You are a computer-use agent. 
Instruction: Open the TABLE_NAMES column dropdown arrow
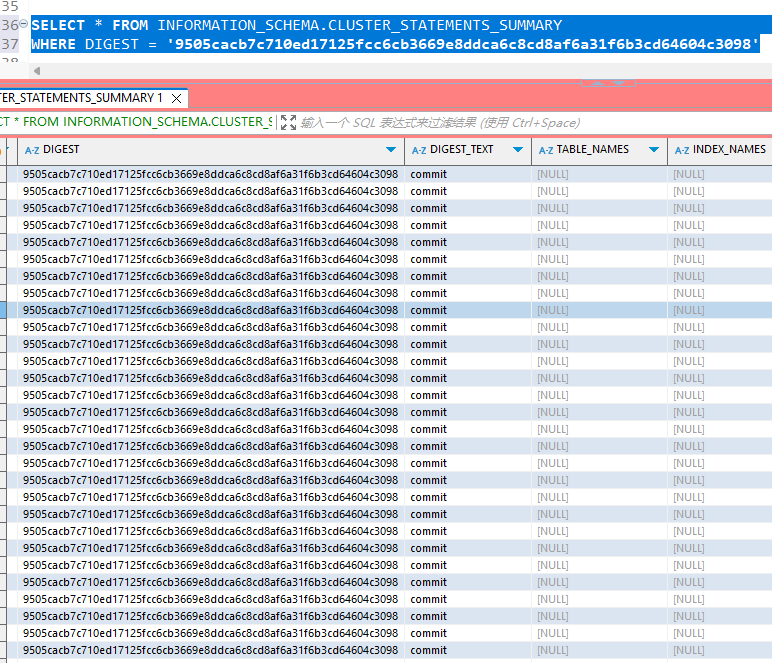tap(653, 150)
